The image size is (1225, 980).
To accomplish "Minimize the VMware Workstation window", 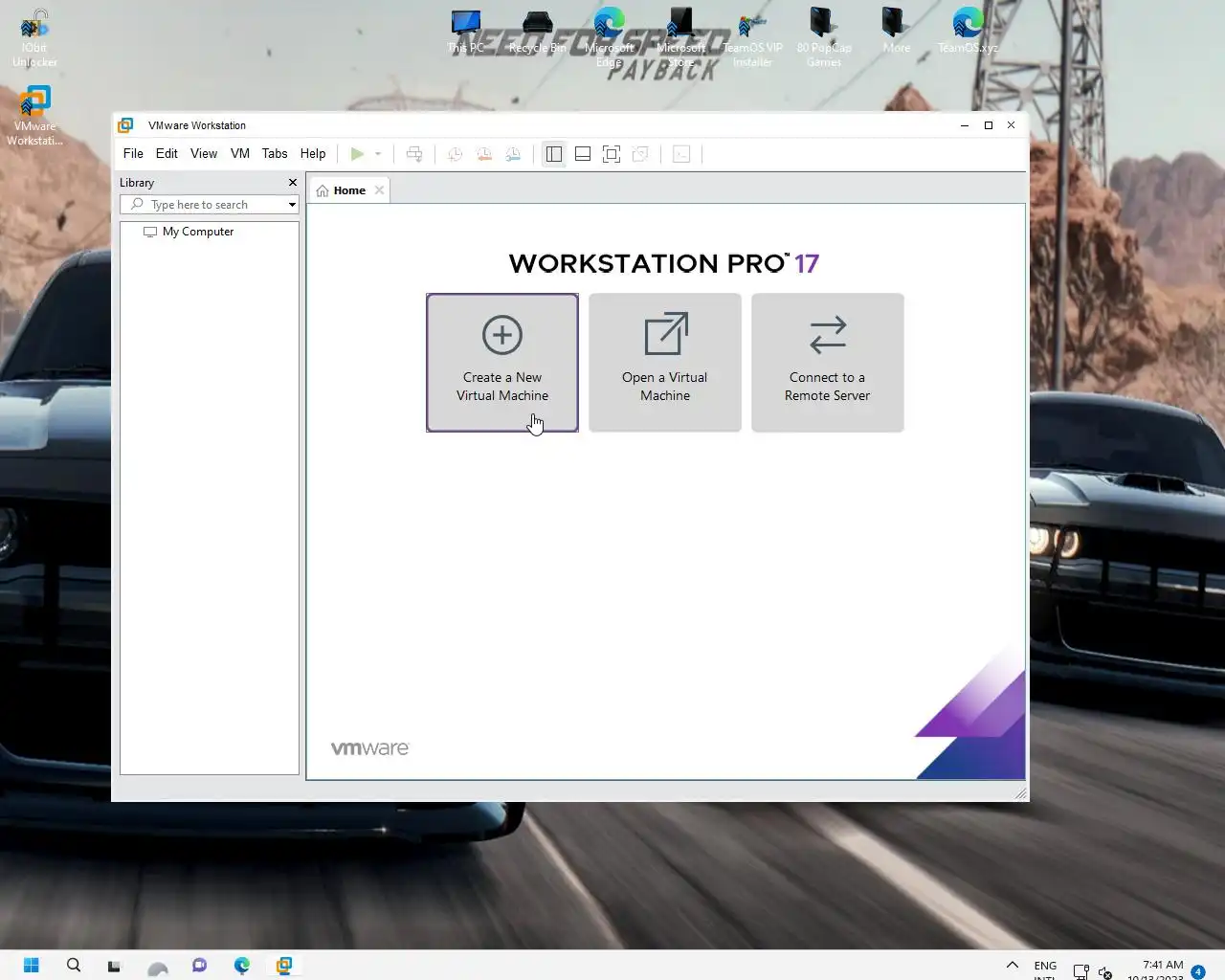I will (x=965, y=125).
